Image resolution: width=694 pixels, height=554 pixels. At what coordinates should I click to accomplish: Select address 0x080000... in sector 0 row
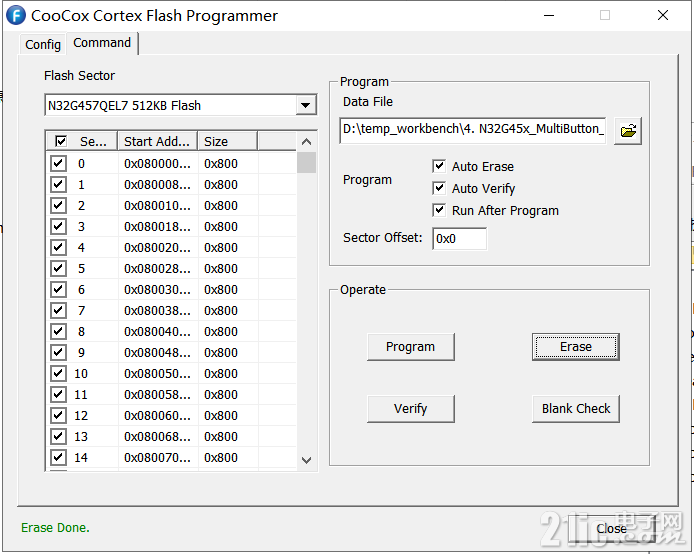click(x=157, y=164)
